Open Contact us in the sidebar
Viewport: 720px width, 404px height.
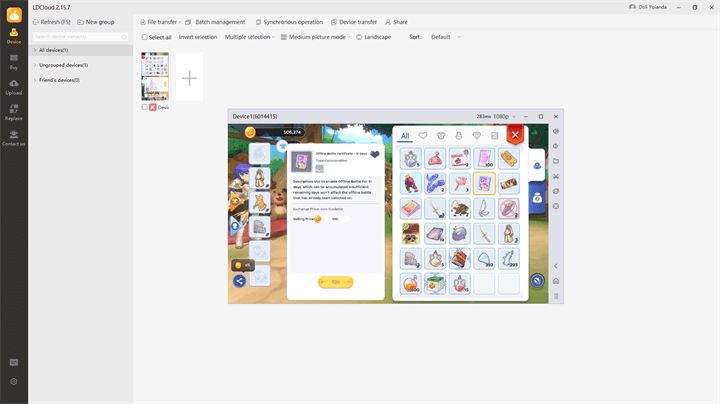point(14,138)
